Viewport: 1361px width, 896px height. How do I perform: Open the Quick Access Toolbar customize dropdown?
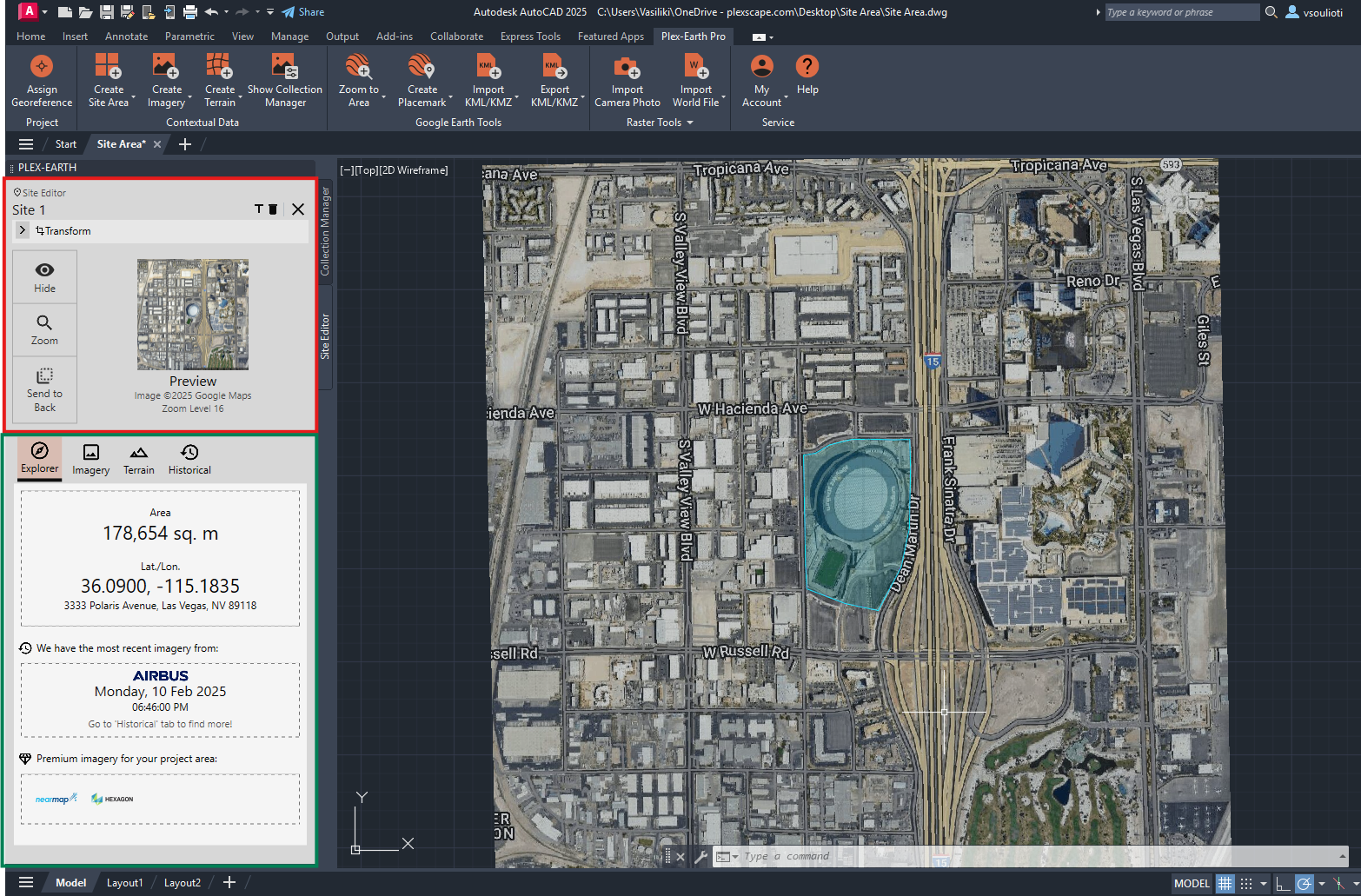(x=270, y=12)
